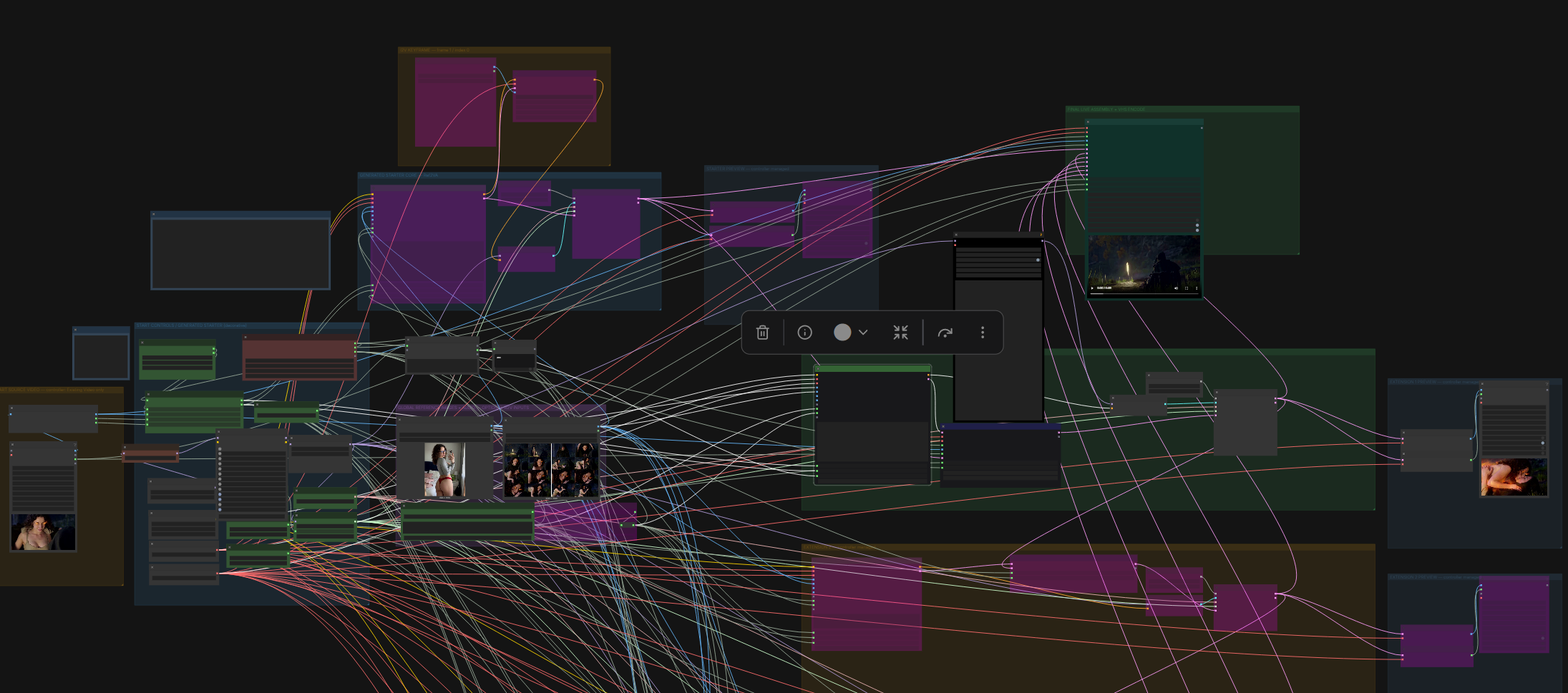Open more options in the selection toolbar
The image size is (1568, 693).
pos(983,333)
